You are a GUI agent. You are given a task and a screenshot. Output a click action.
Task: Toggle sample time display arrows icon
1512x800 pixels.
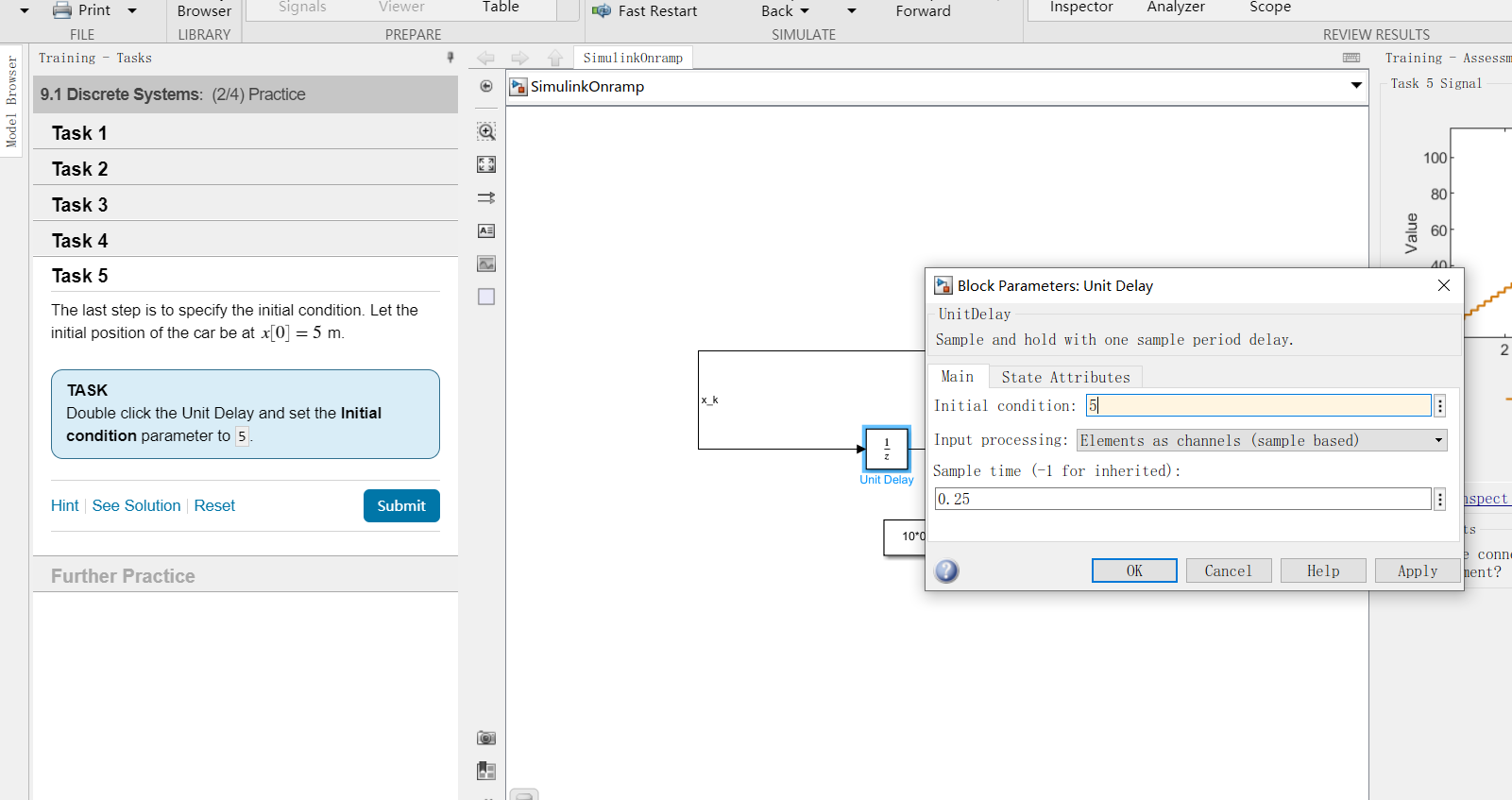coord(486,197)
